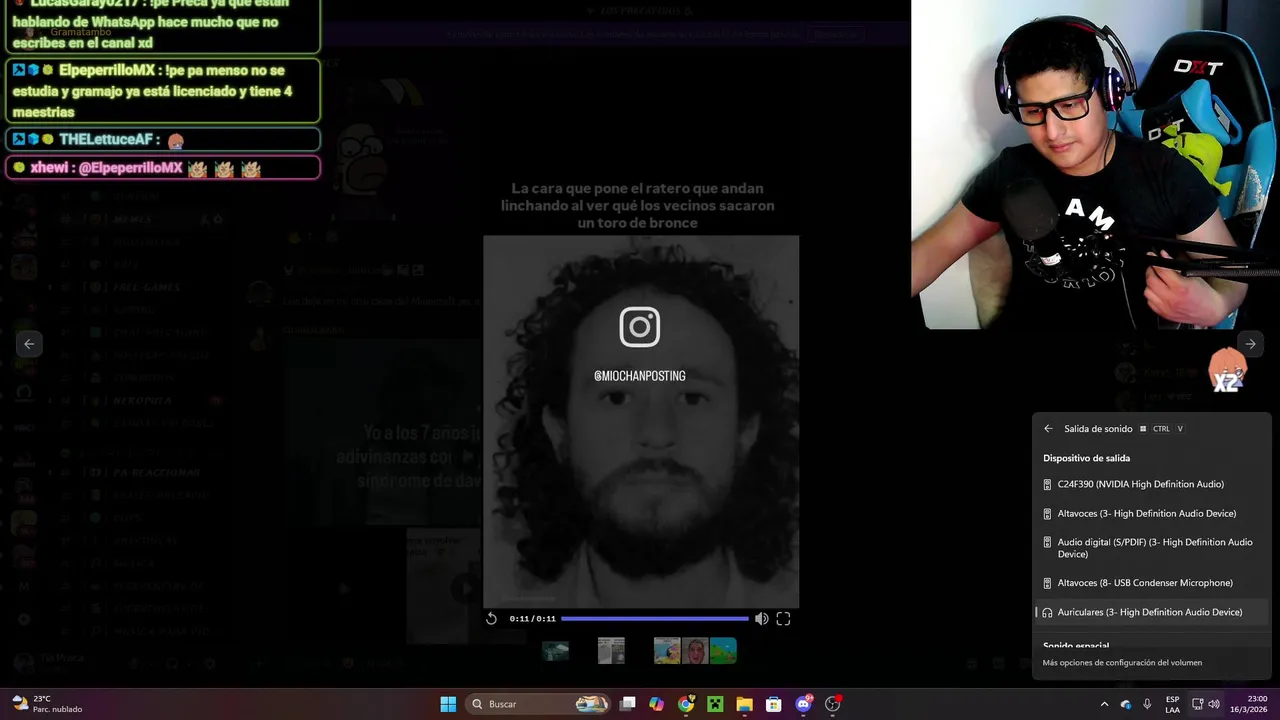The height and width of the screenshot is (720, 1280).
Task: Open the weather widget showing 23°C
Action: [47, 704]
